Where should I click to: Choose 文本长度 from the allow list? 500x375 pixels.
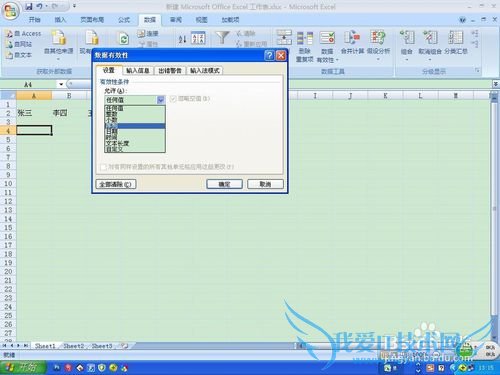pyautogui.click(x=135, y=143)
